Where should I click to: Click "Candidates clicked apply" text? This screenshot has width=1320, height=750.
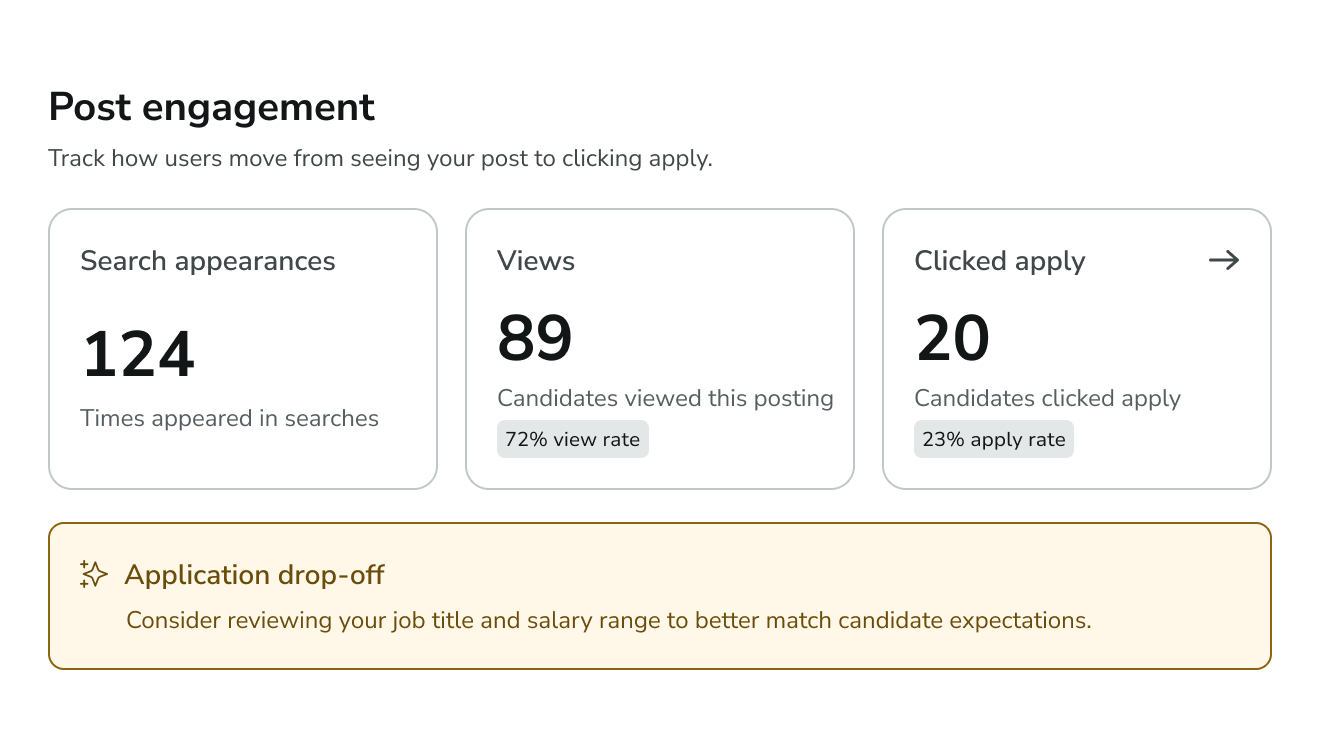click(1047, 398)
